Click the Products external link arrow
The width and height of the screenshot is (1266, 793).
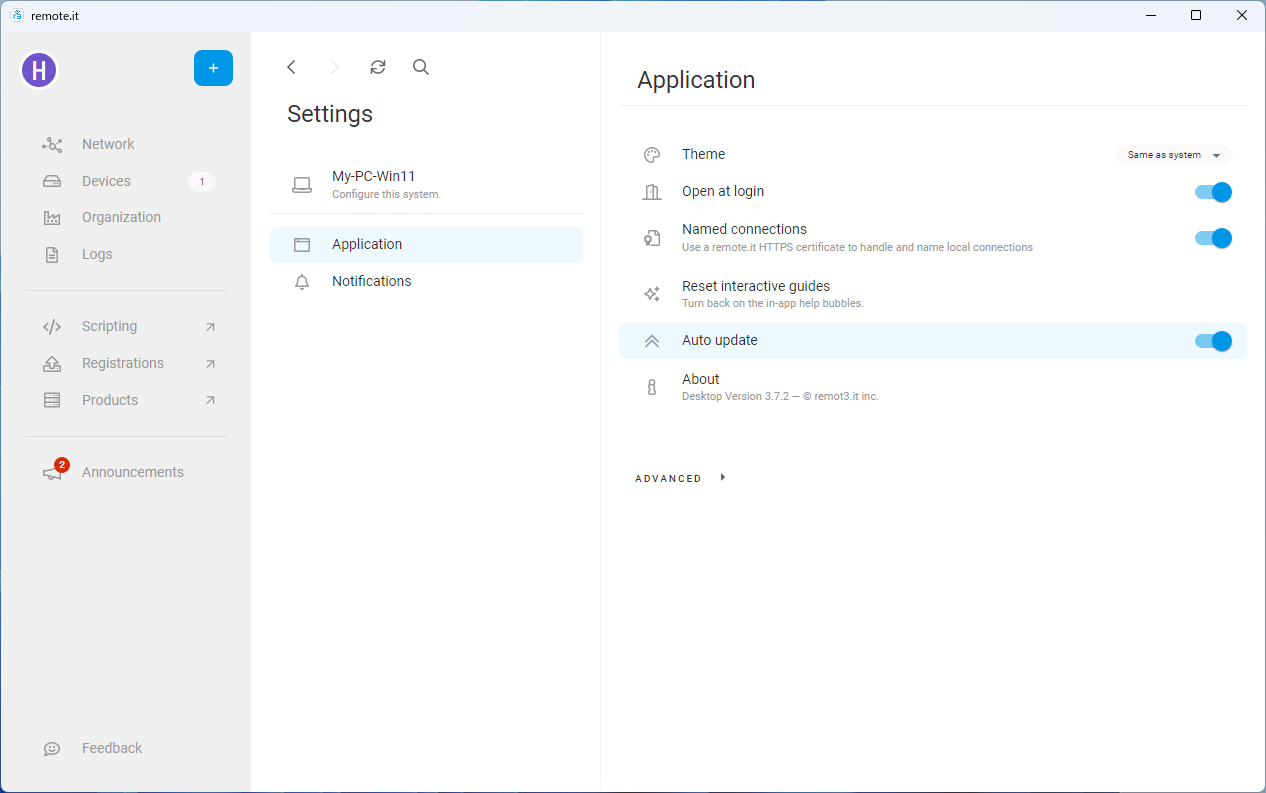pyautogui.click(x=210, y=400)
